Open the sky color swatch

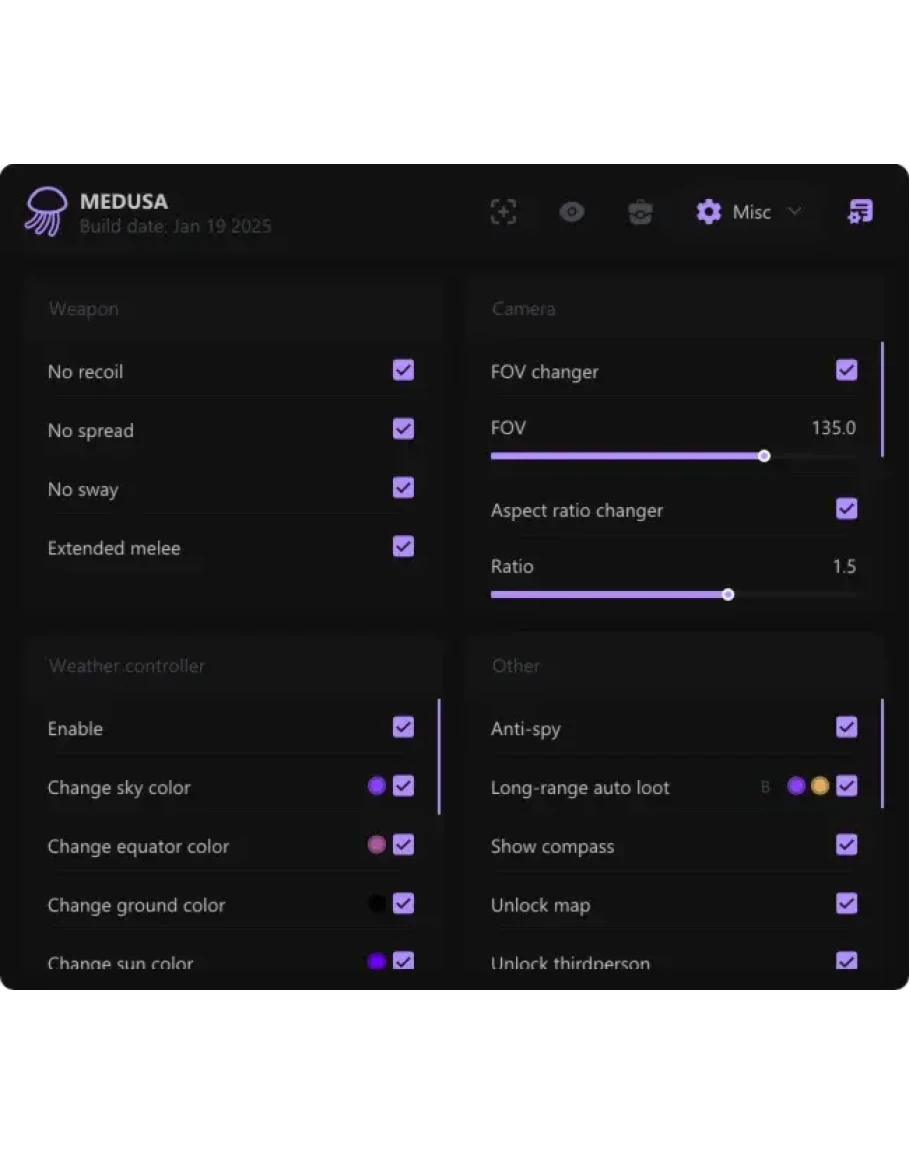click(377, 786)
